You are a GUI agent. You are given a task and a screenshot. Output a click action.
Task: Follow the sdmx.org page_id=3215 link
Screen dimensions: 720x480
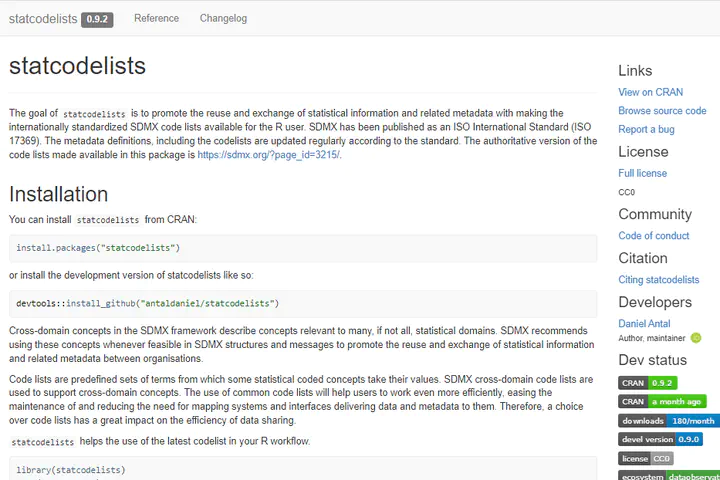268,155
